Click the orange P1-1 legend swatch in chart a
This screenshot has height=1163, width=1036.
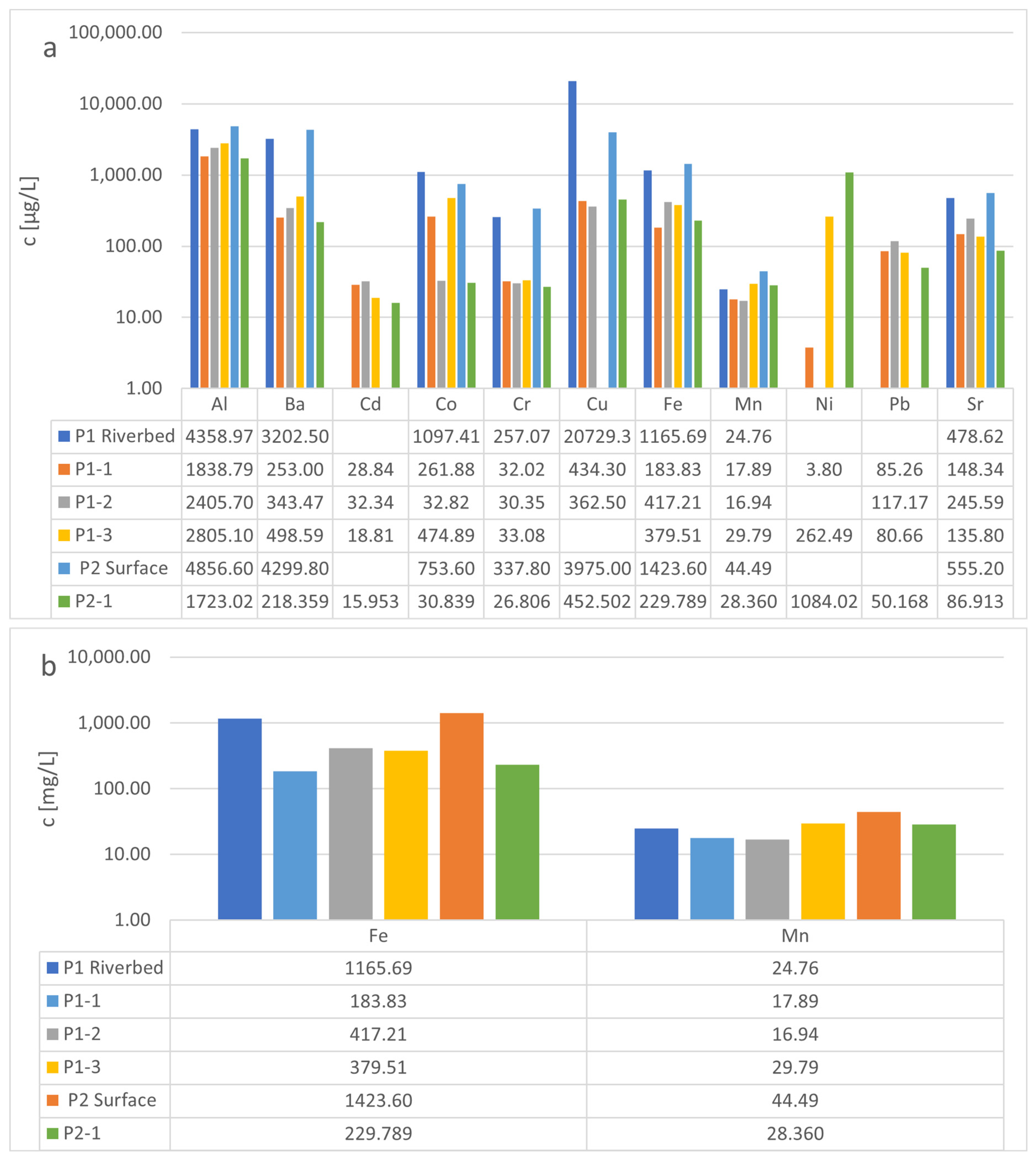point(64,470)
